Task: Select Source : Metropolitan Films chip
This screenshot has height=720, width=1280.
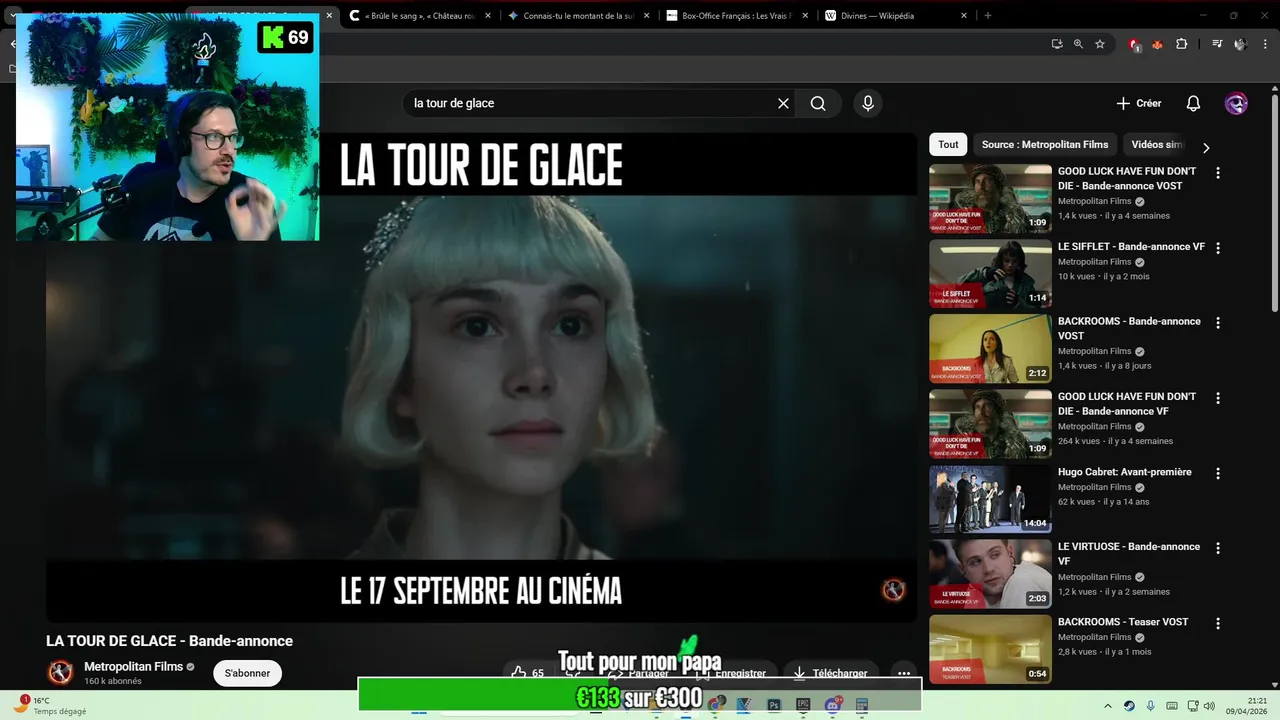Action: click(x=1045, y=145)
